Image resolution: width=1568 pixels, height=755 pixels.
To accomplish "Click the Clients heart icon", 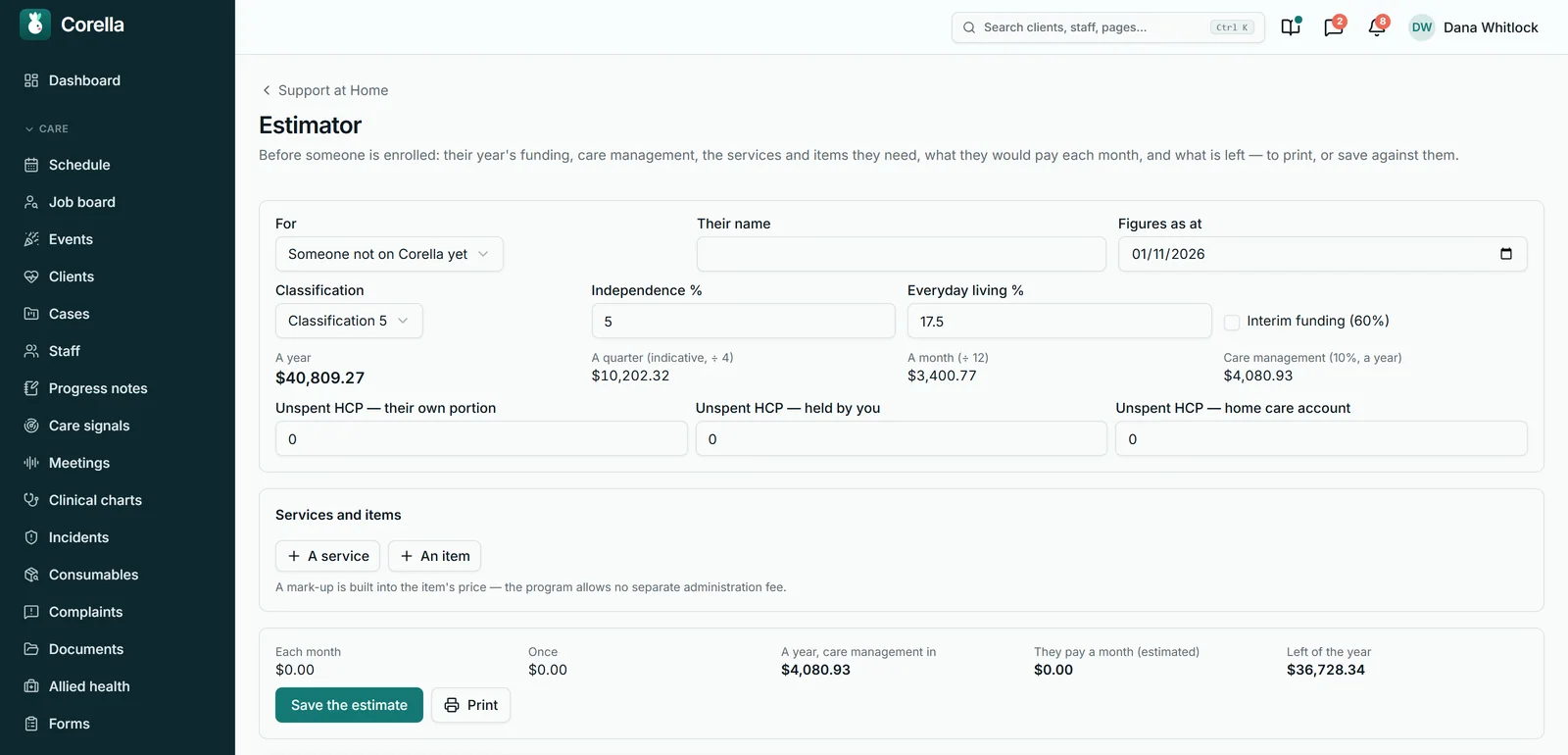I will (x=31, y=277).
